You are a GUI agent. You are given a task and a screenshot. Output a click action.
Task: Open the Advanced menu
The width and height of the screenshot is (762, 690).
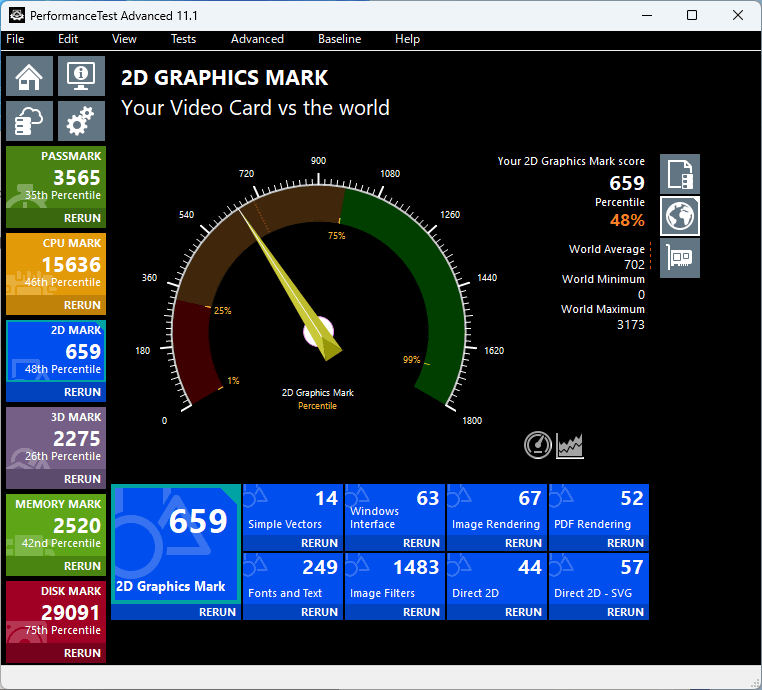pos(257,39)
